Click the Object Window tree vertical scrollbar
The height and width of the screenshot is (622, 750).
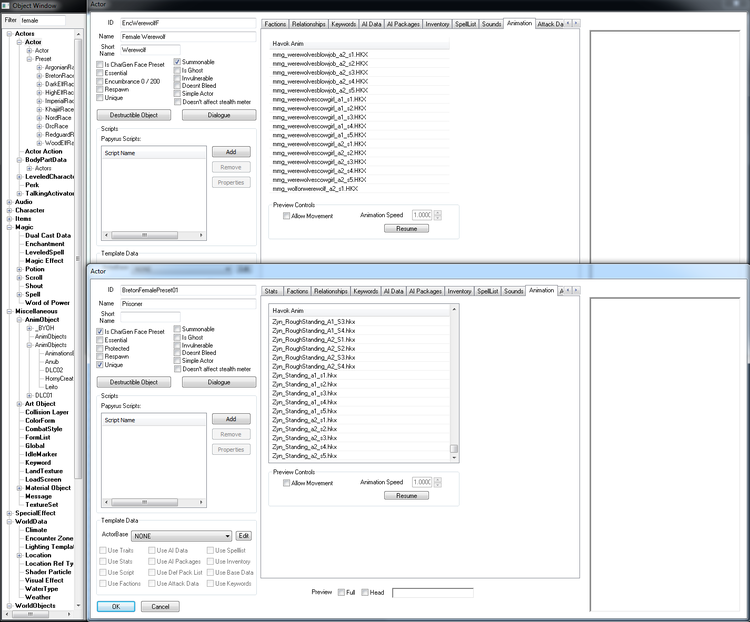(78, 258)
